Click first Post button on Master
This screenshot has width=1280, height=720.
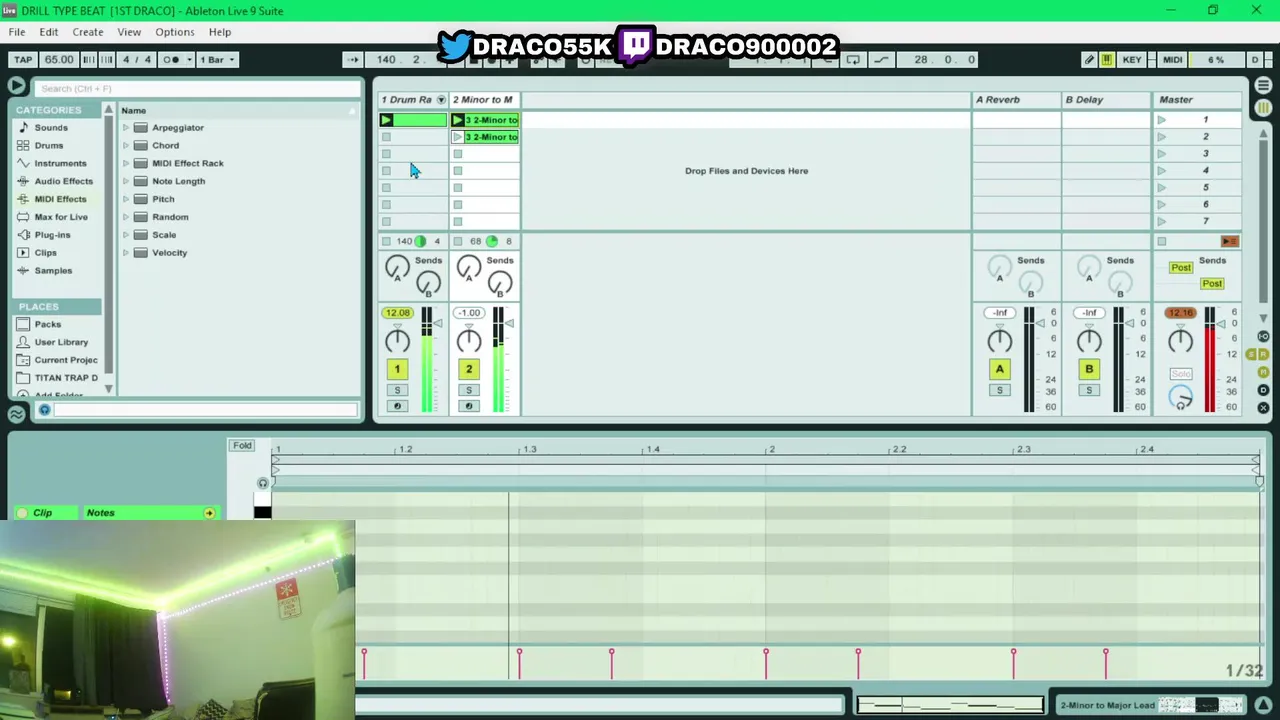pos(1181,268)
